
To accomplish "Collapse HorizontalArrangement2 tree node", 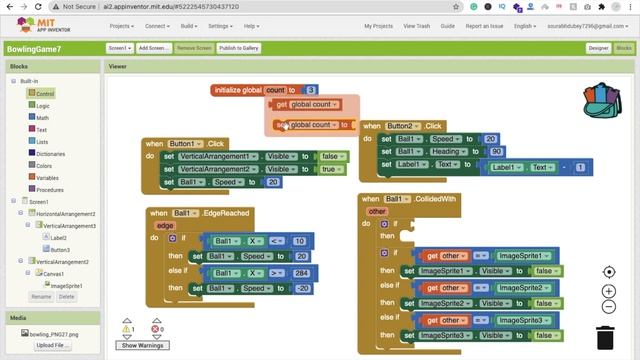I will tap(20, 213).
